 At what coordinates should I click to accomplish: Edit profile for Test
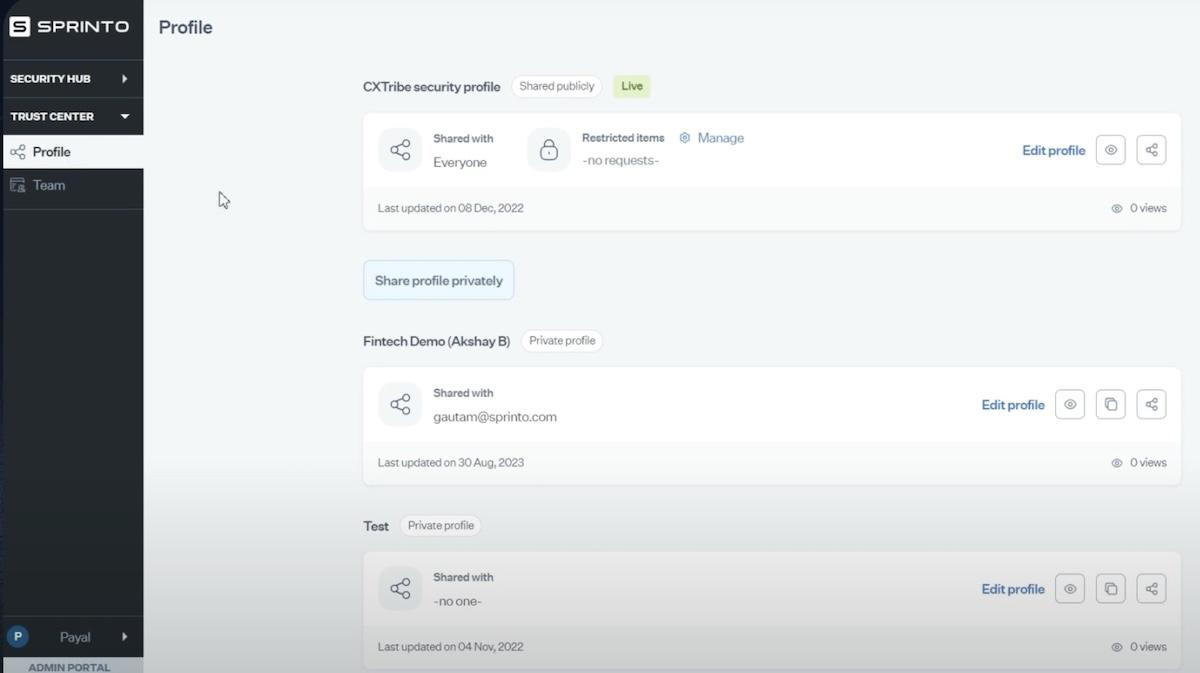tap(1013, 589)
